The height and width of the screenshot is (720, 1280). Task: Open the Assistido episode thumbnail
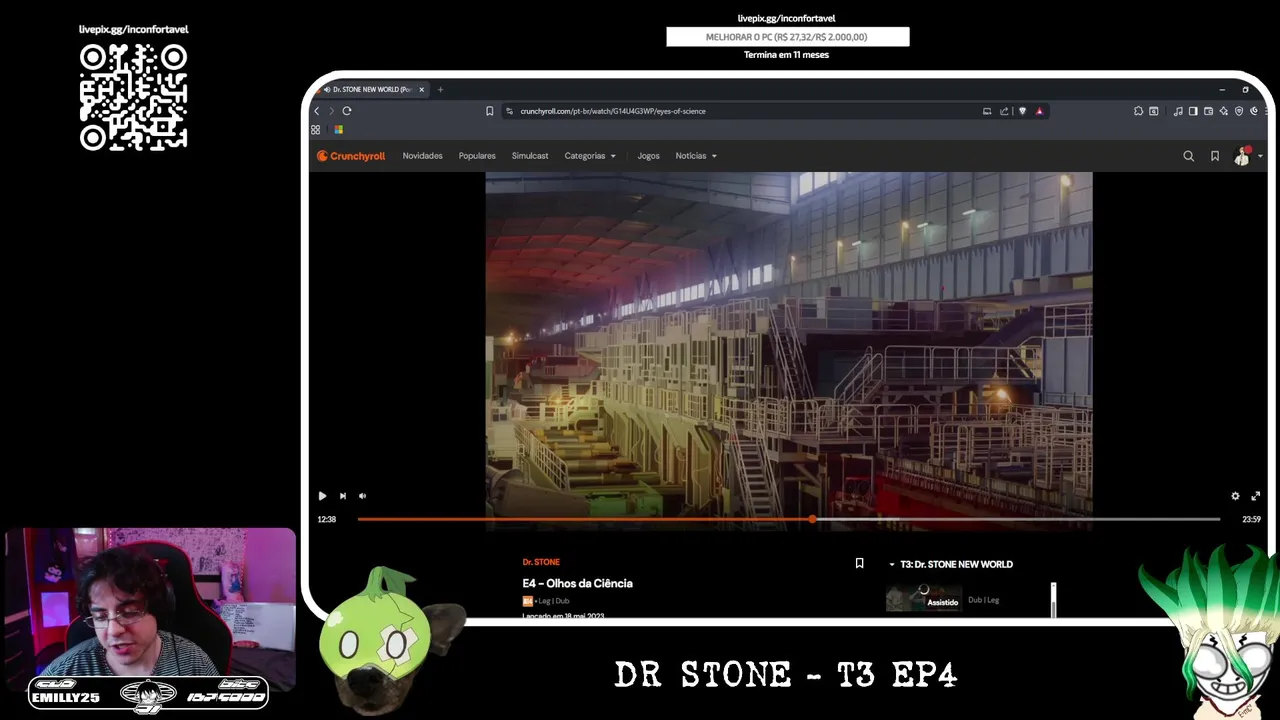(924, 599)
